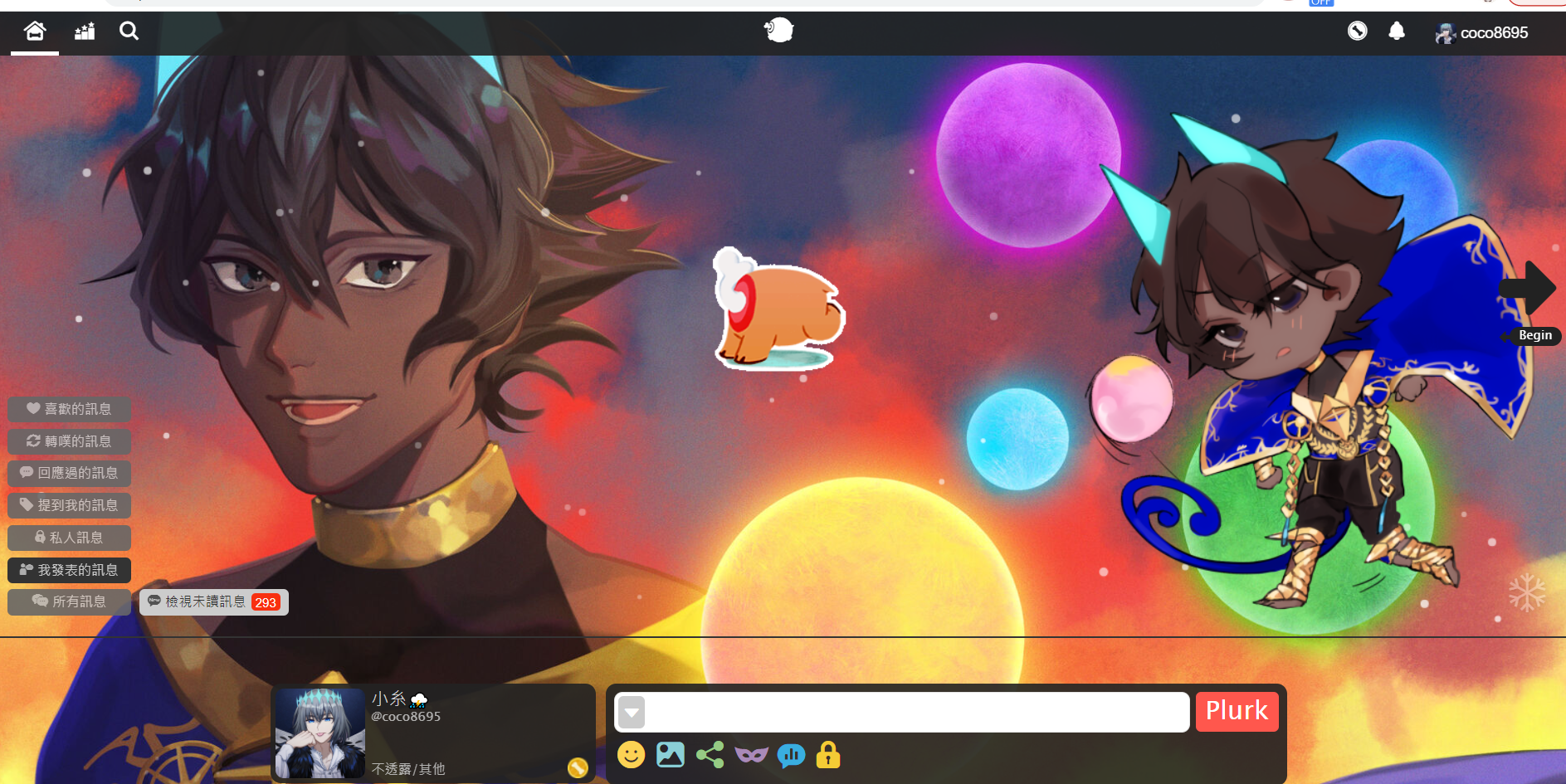Open the 小糸 display name link
The height and width of the screenshot is (784, 1566).
389,699
